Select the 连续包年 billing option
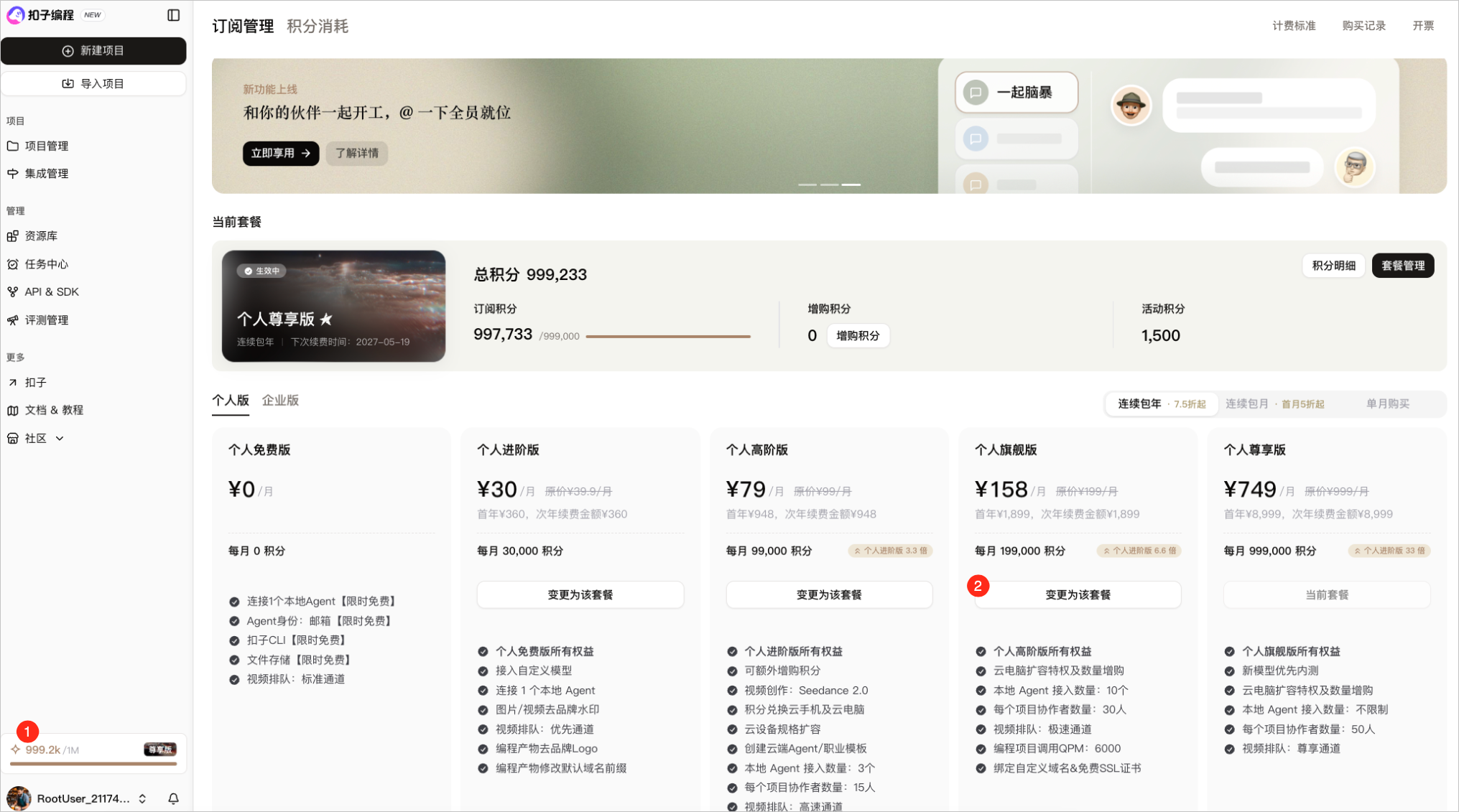The width and height of the screenshot is (1459, 812). point(1162,404)
